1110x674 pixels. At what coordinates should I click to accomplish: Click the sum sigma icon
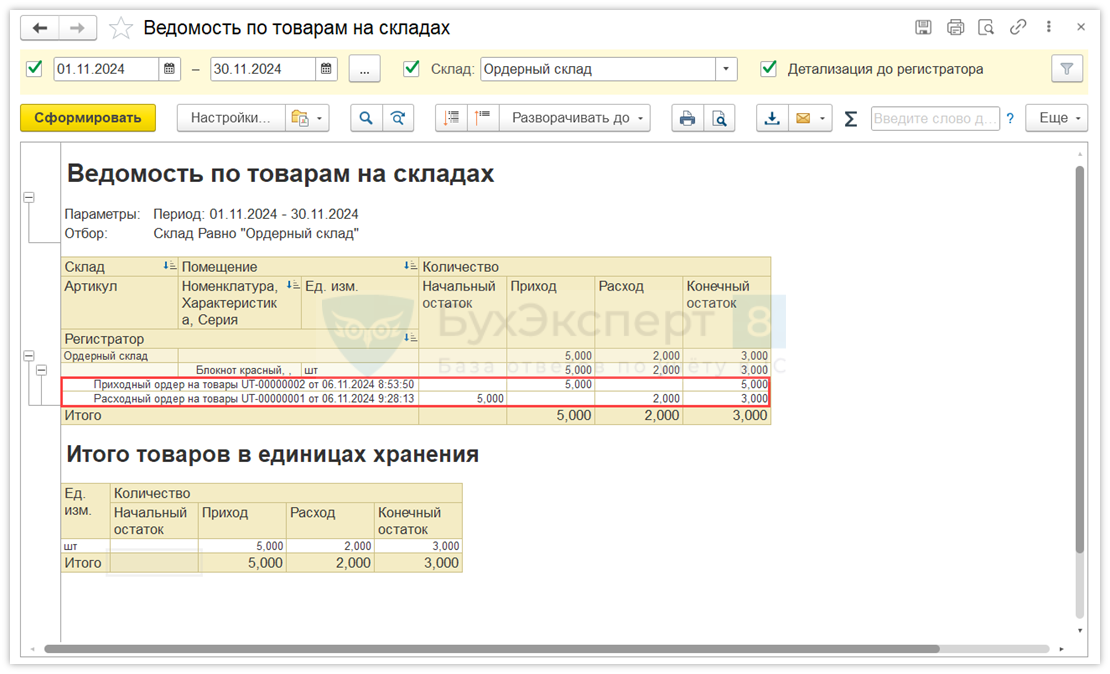(x=851, y=118)
